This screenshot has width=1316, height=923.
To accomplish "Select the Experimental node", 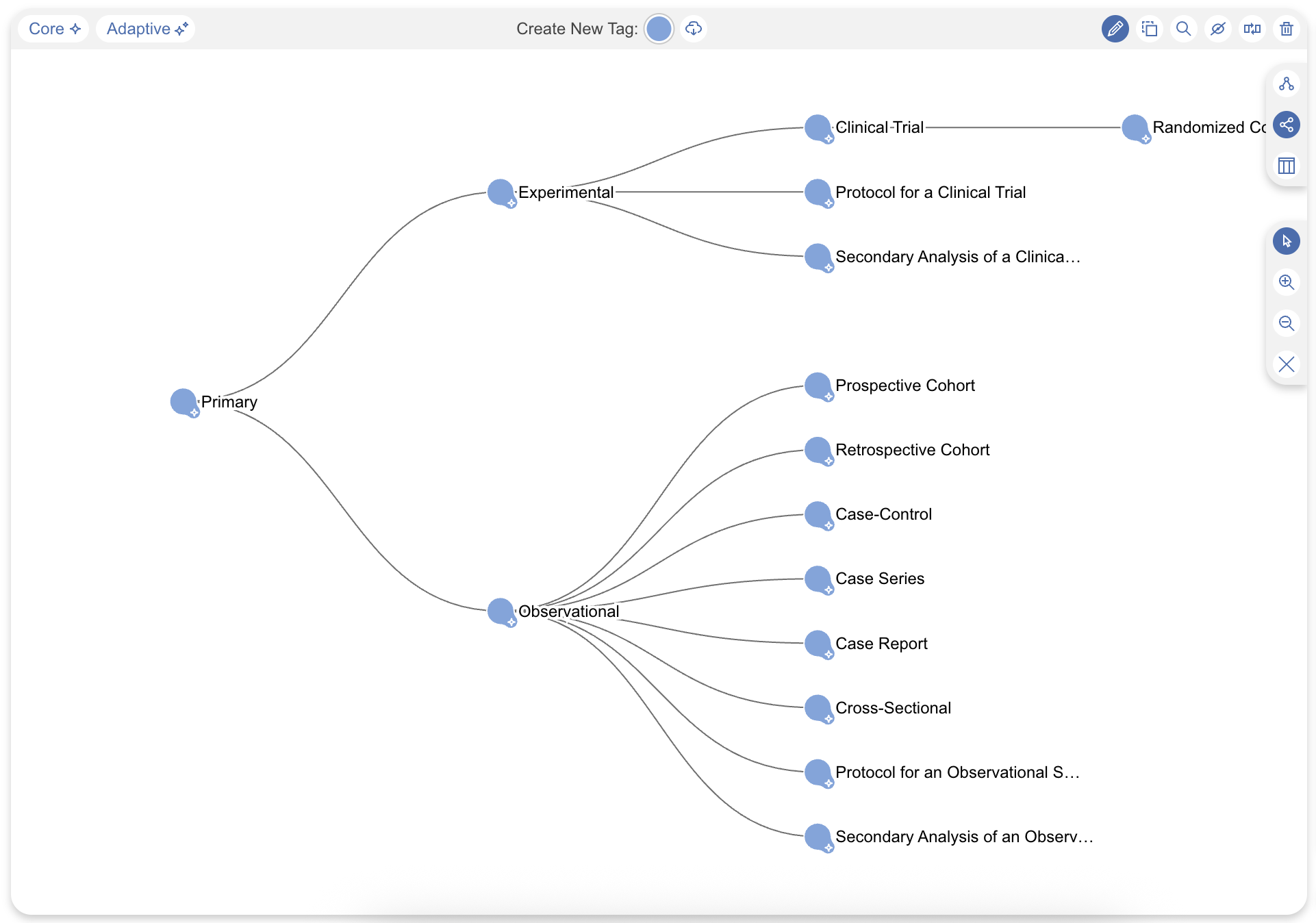I will (x=501, y=192).
